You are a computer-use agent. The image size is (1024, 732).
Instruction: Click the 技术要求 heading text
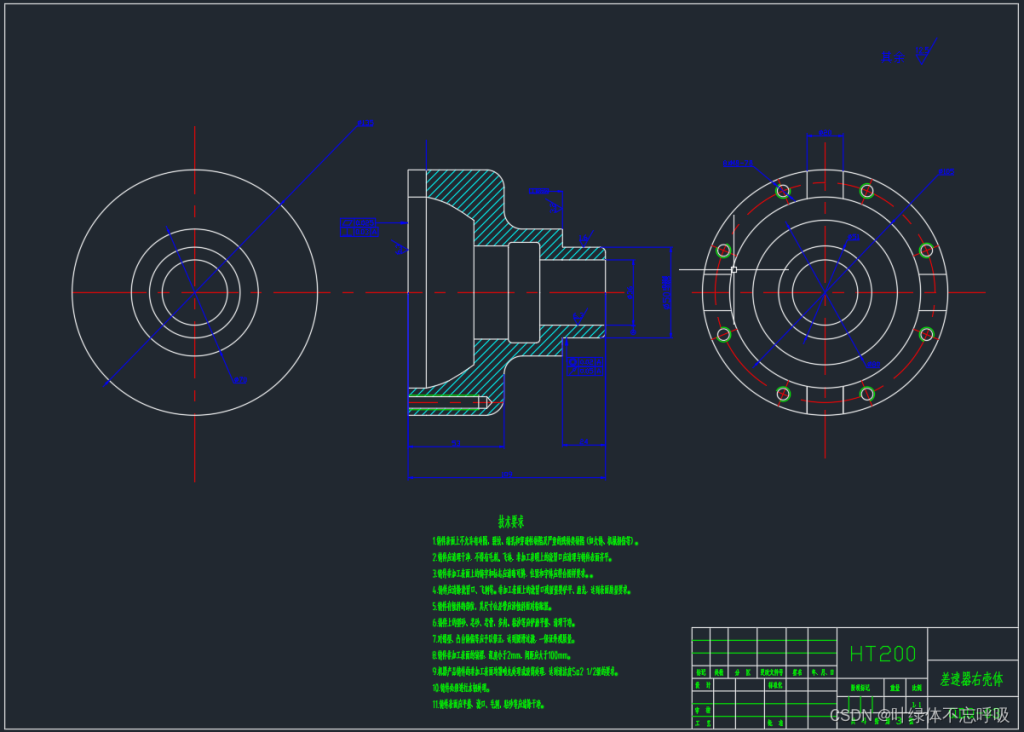pyautogui.click(x=511, y=522)
